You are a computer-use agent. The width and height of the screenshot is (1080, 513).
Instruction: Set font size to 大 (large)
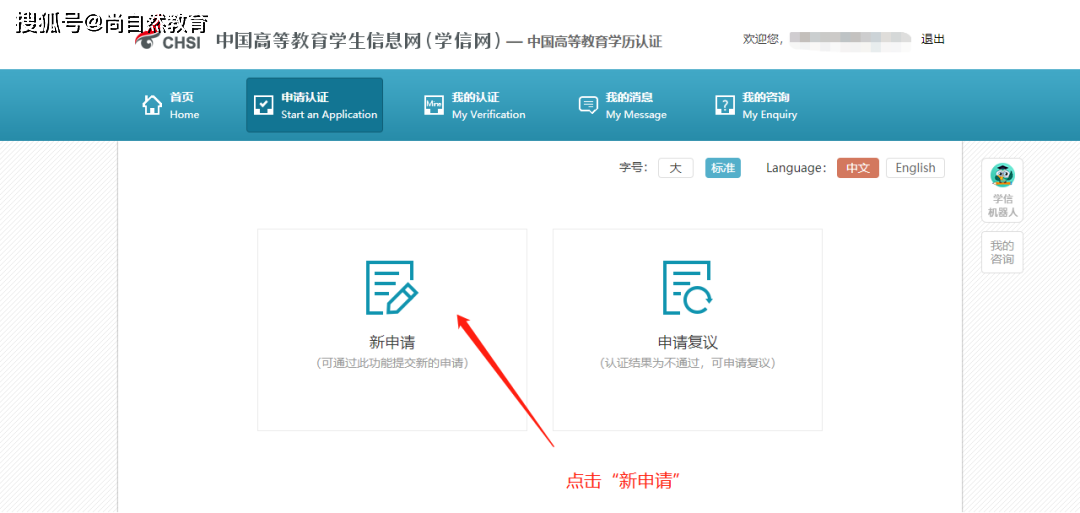pos(675,168)
